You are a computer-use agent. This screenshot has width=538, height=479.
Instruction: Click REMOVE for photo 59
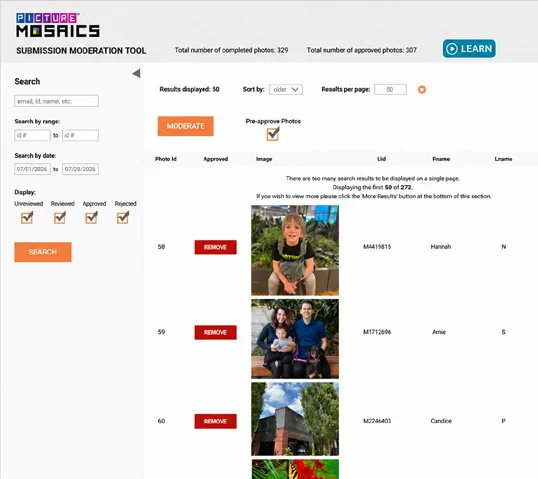point(215,332)
